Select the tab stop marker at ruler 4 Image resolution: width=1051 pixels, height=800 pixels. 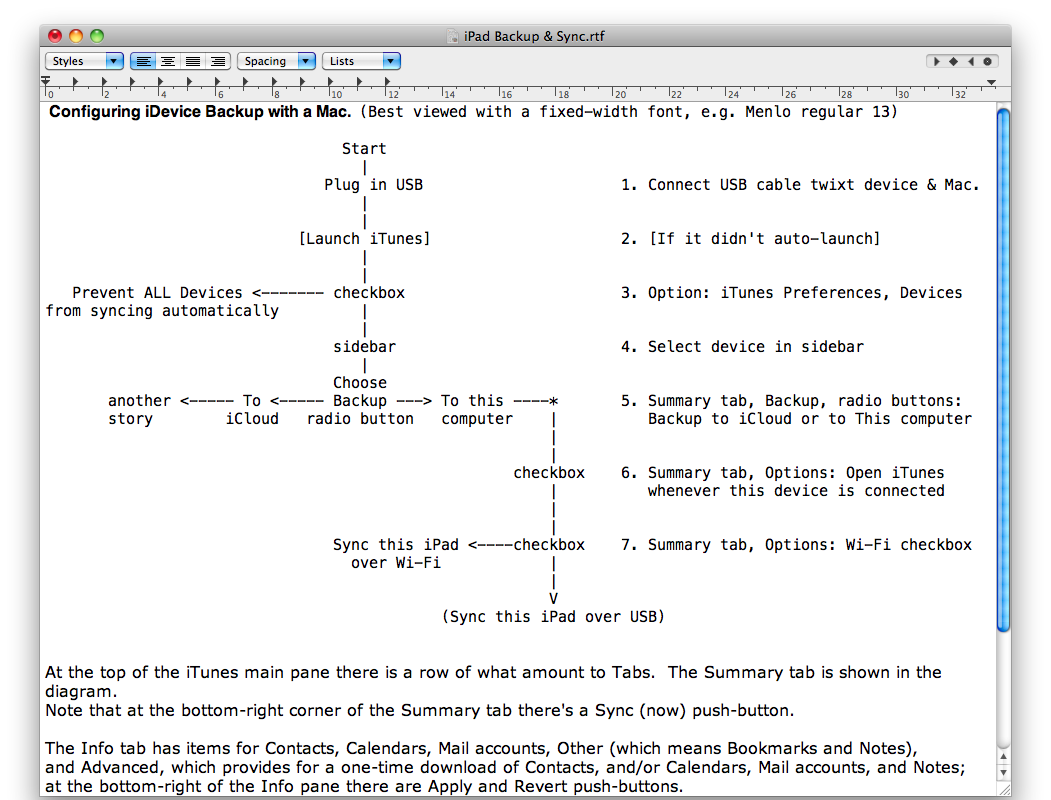tap(160, 82)
